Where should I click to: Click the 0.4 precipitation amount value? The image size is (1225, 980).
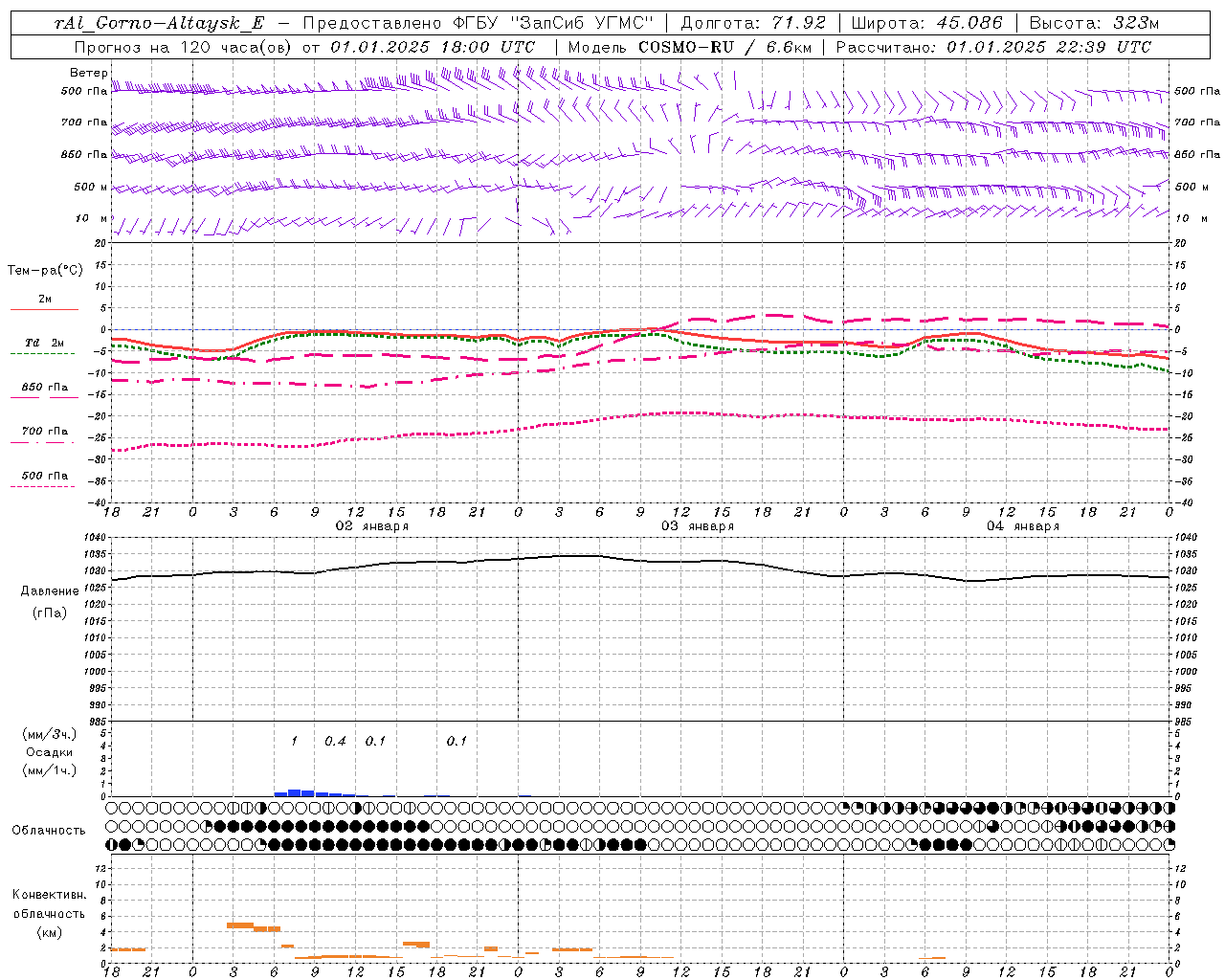[335, 741]
